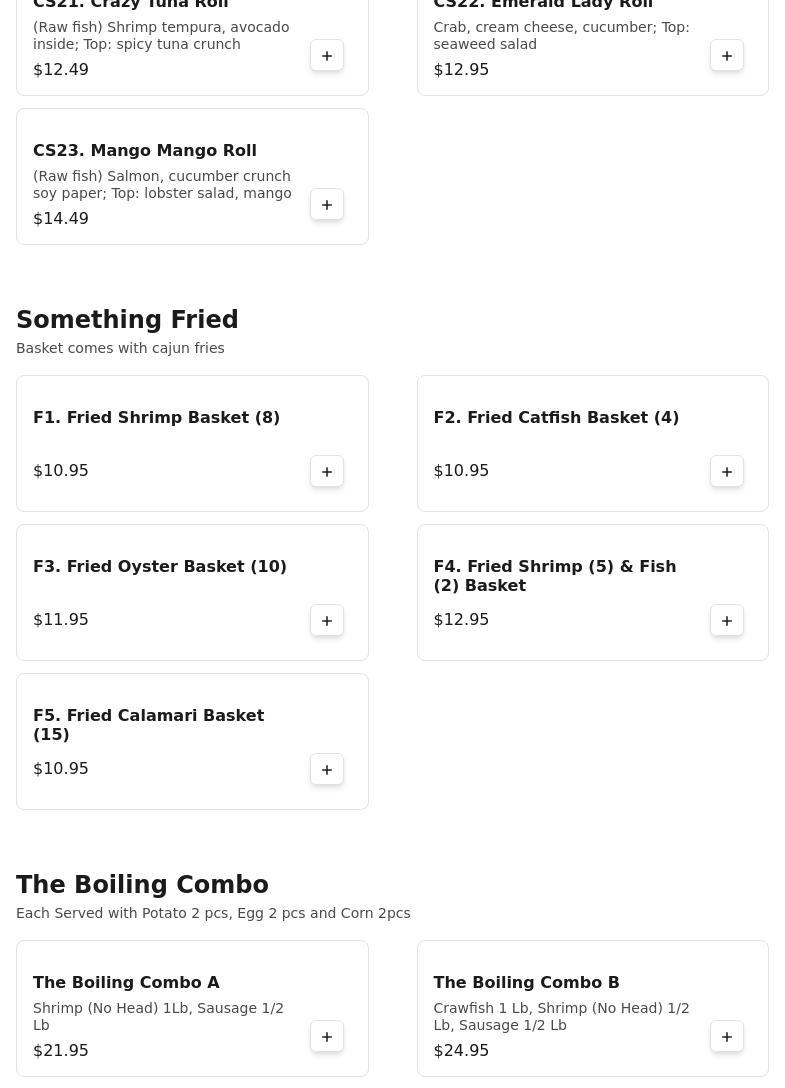785x1088 pixels.
Task: Add The Boiling Combo A to order
Action: 327,1037
